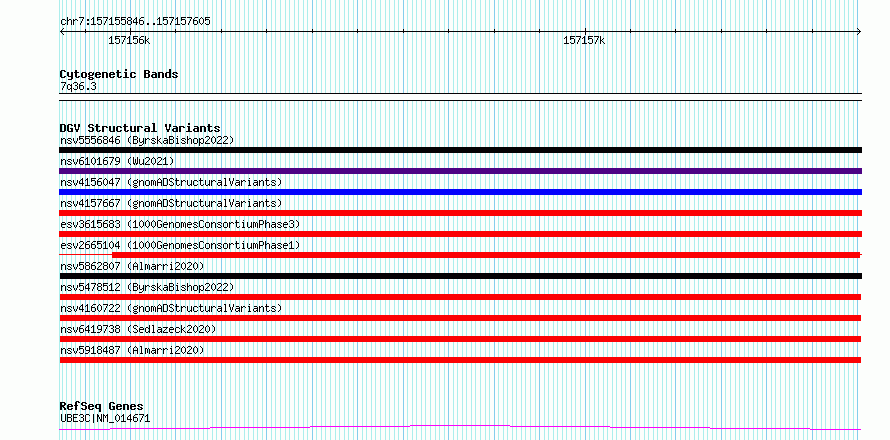Open variant nsv4156047 (gnomADStructuralVariants) label

171,182
